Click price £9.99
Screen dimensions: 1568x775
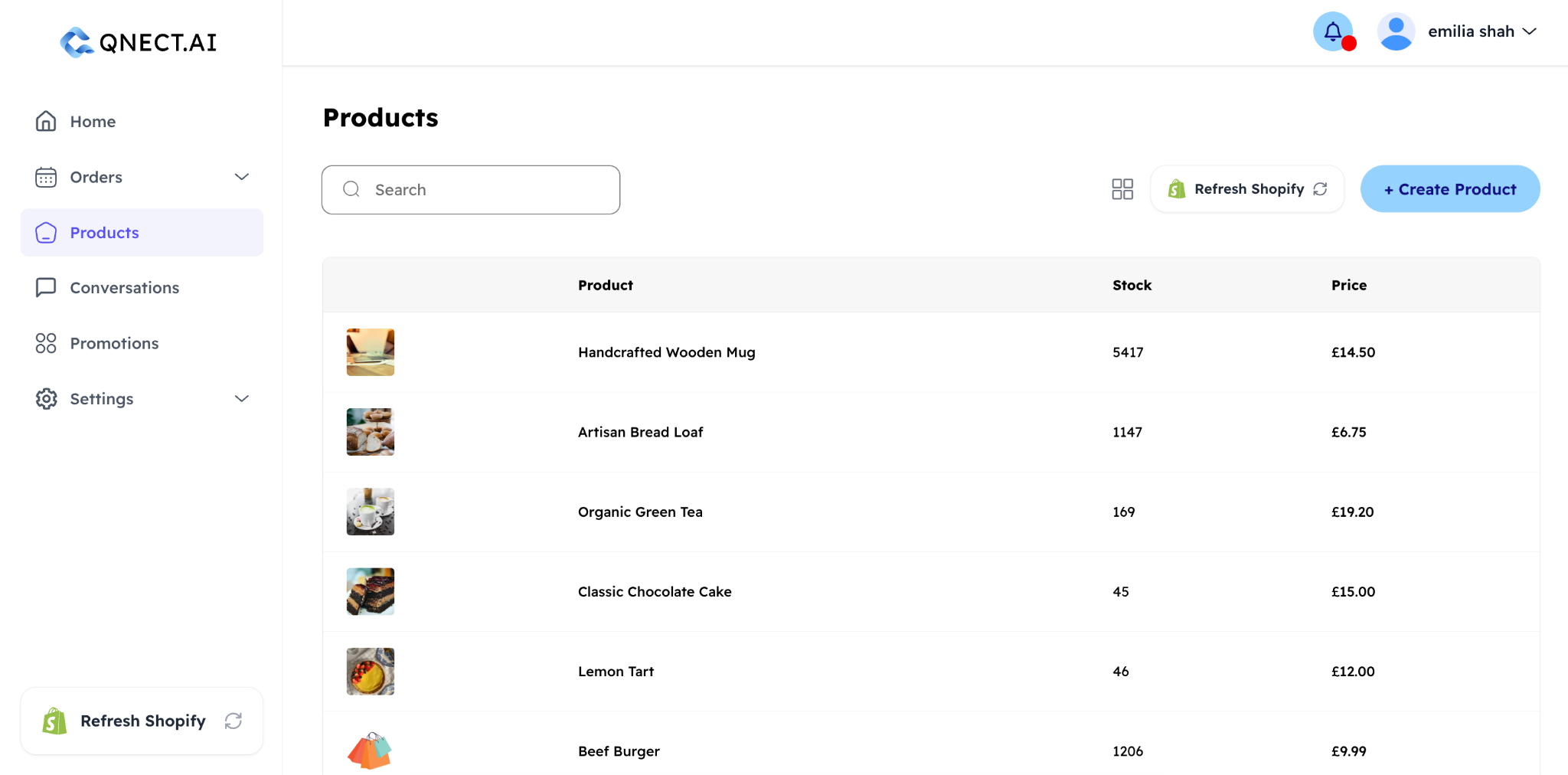coord(1348,751)
